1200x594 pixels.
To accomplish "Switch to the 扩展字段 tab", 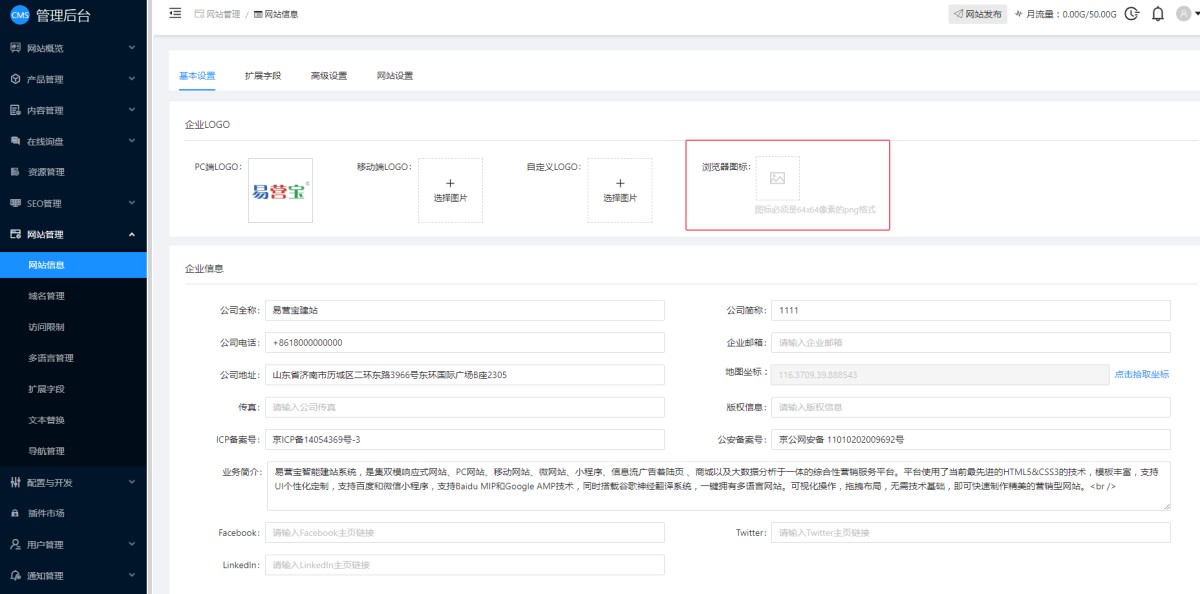I will [263, 76].
